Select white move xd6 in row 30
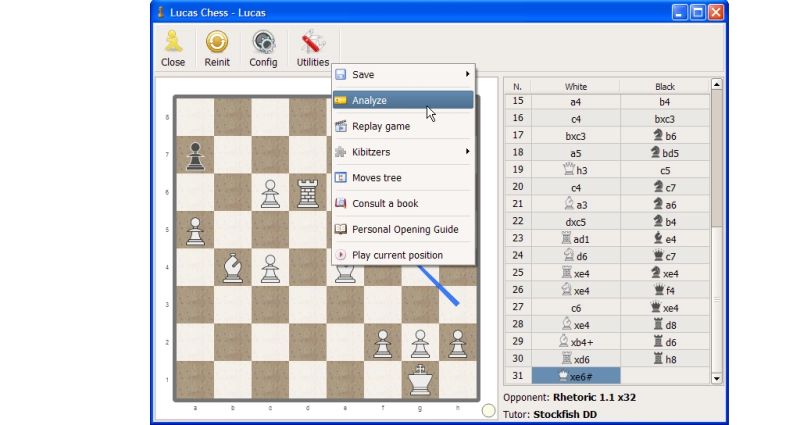The height and width of the screenshot is (425, 800). coord(576,359)
